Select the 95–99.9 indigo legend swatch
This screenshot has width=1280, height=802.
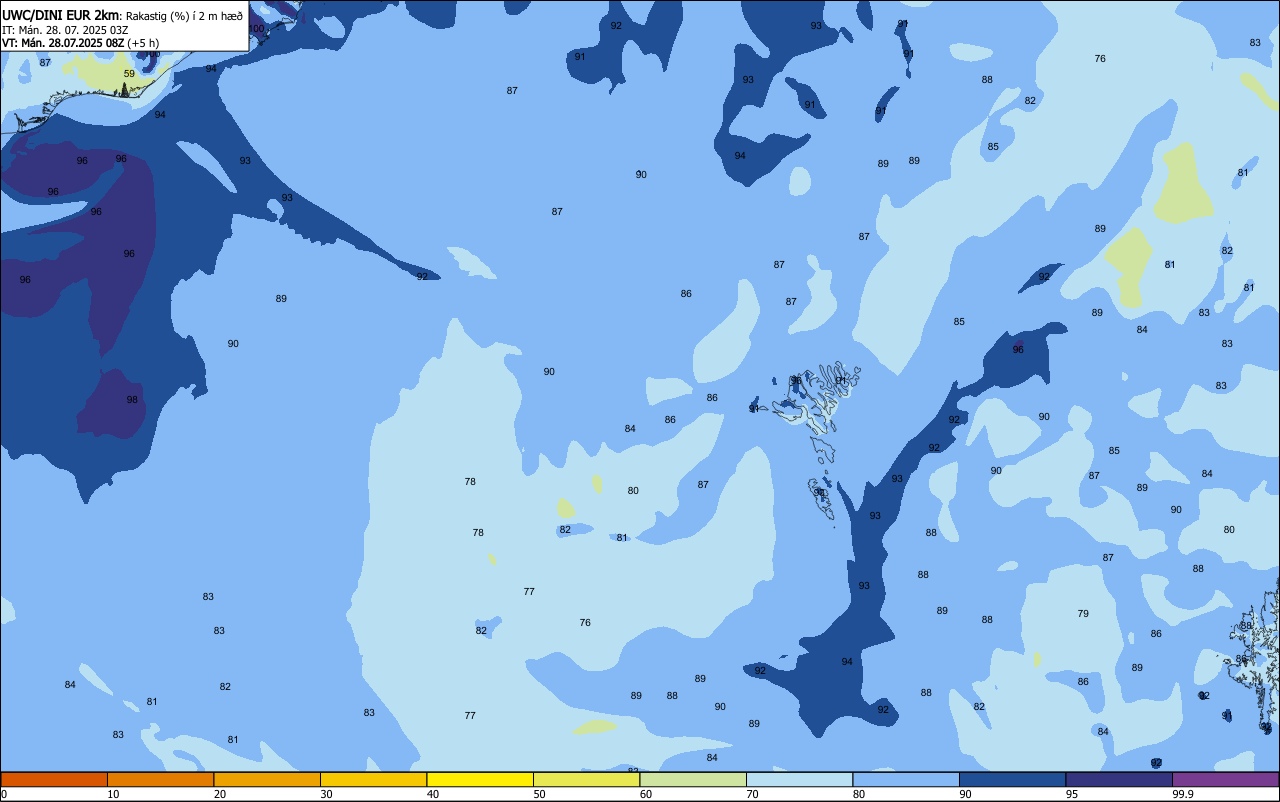click(1119, 780)
